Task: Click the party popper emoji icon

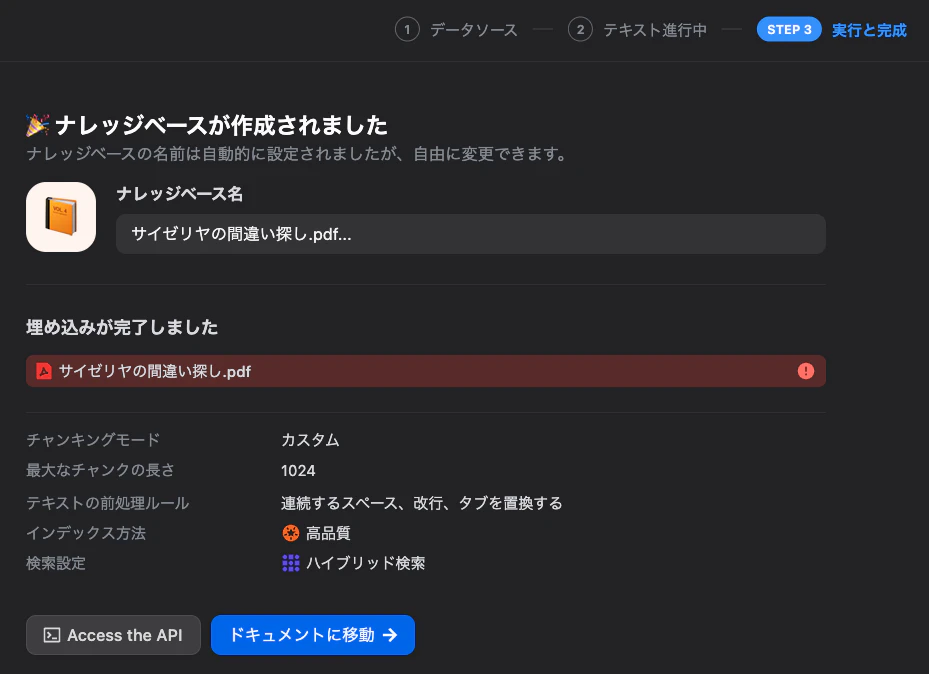Action: (x=37, y=126)
